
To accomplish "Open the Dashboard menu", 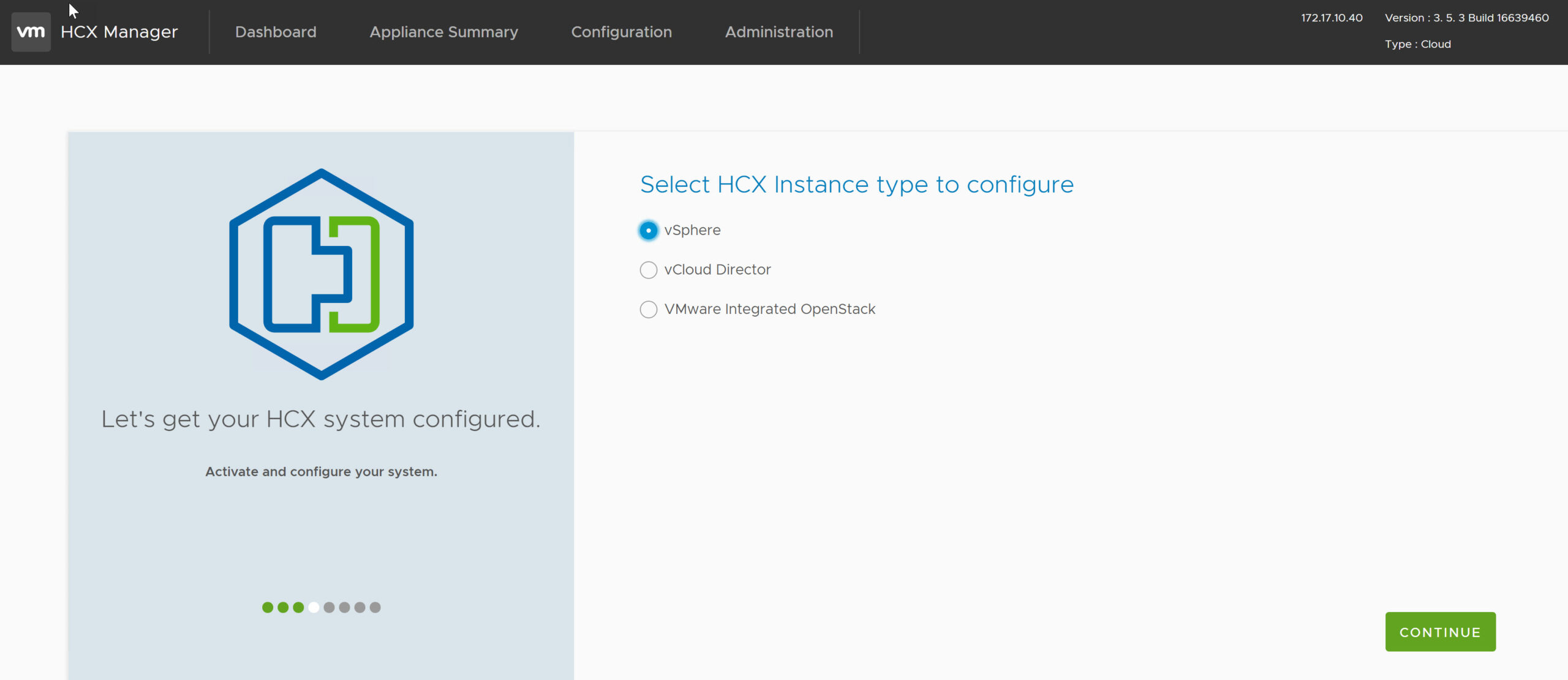I will pos(276,32).
